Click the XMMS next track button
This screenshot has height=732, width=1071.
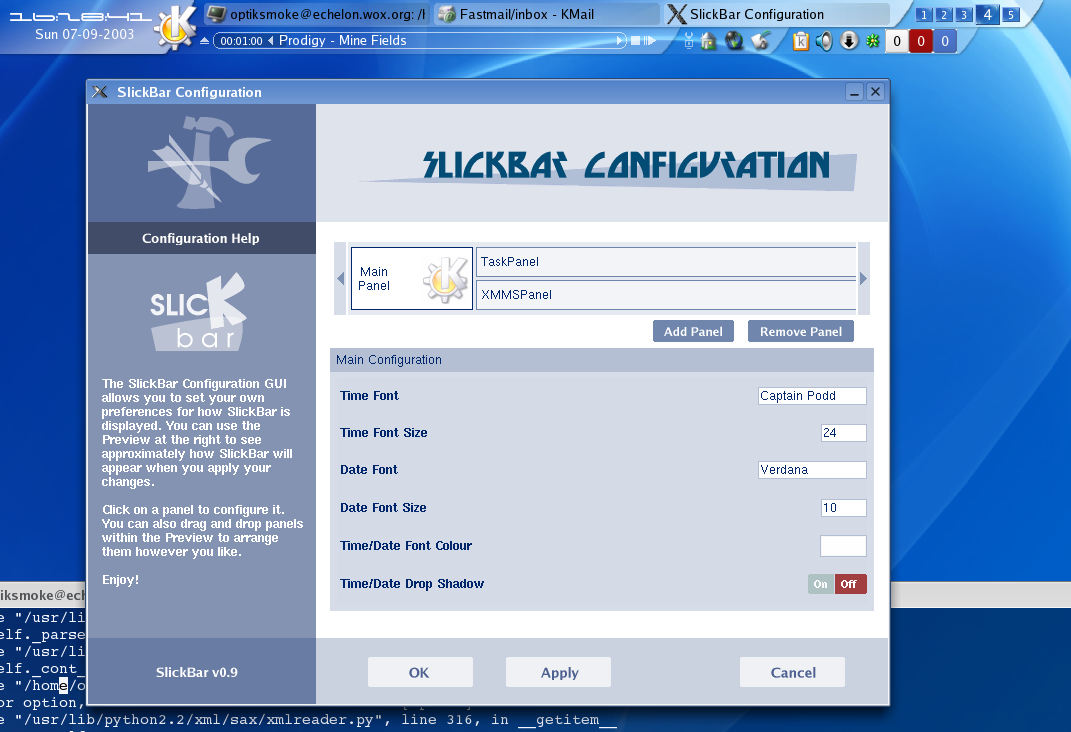(x=650, y=41)
